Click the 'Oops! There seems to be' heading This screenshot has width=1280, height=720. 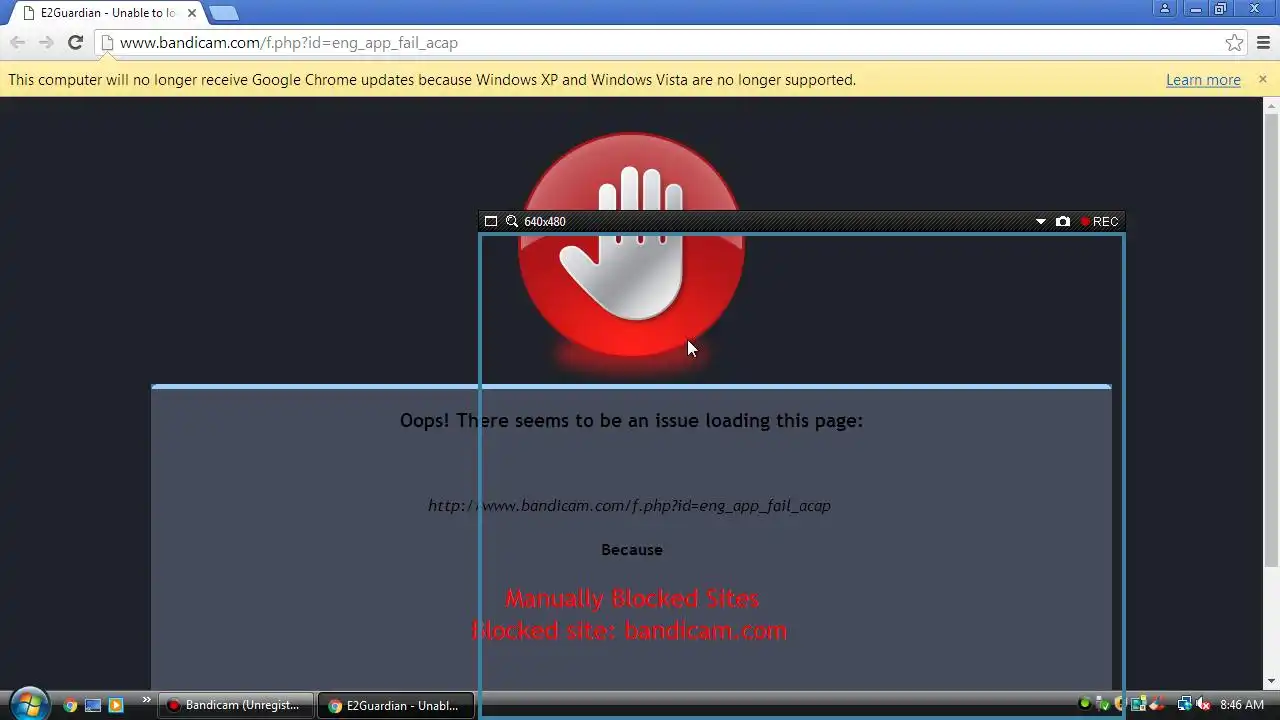[x=631, y=421]
